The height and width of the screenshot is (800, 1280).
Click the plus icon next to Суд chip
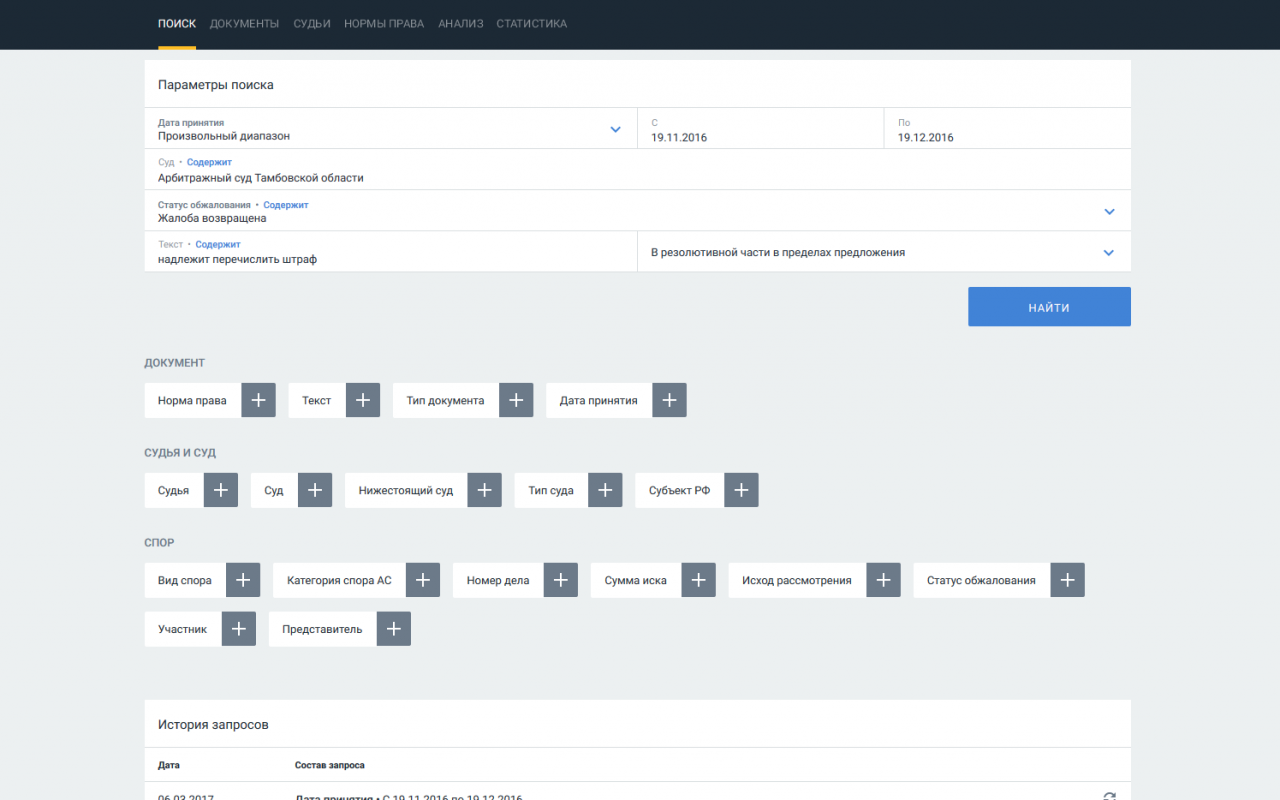[x=315, y=490]
